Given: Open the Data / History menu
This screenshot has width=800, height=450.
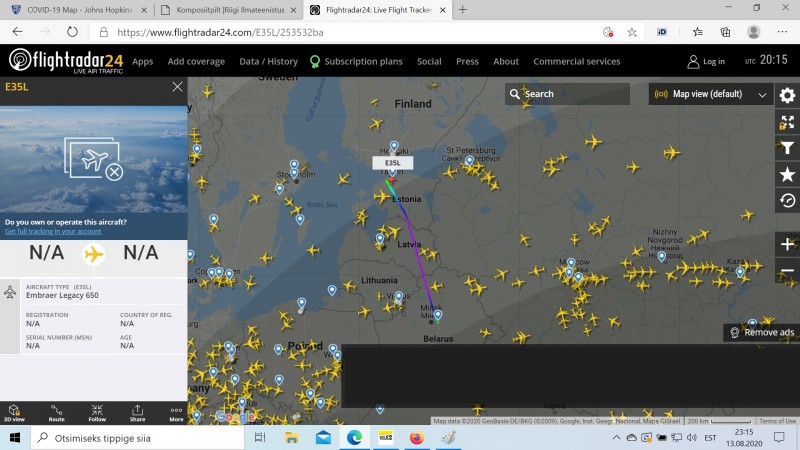Looking at the screenshot, I should click(268, 61).
